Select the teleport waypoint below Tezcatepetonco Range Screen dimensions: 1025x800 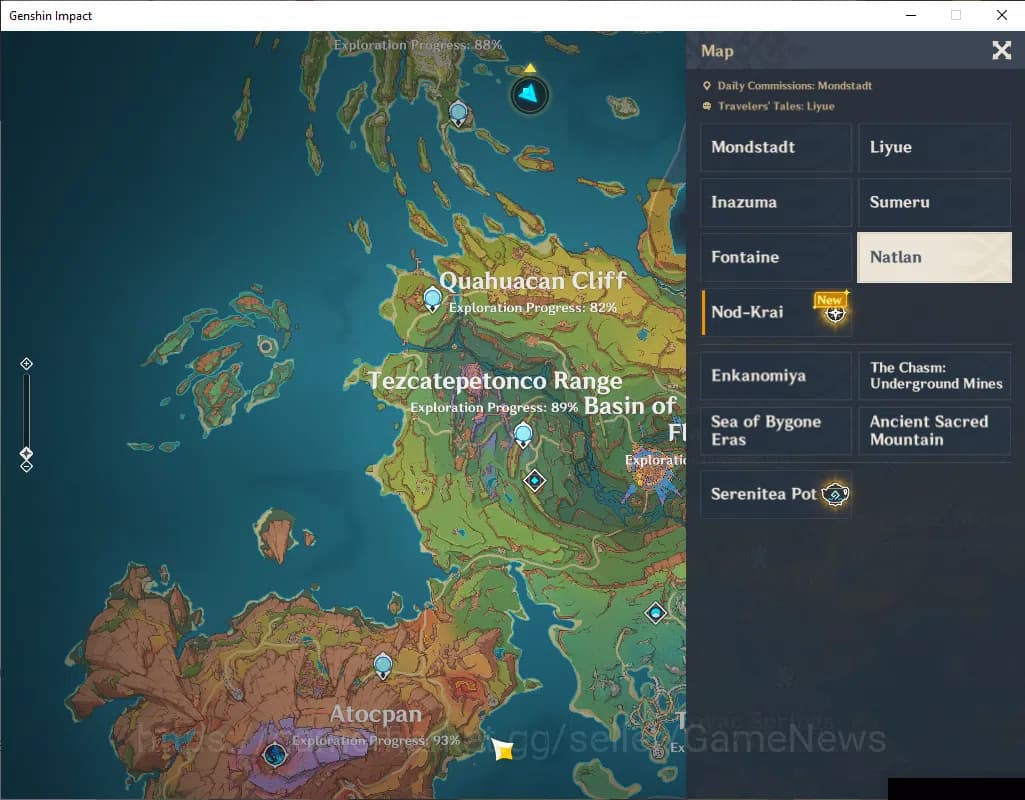(x=523, y=434)
